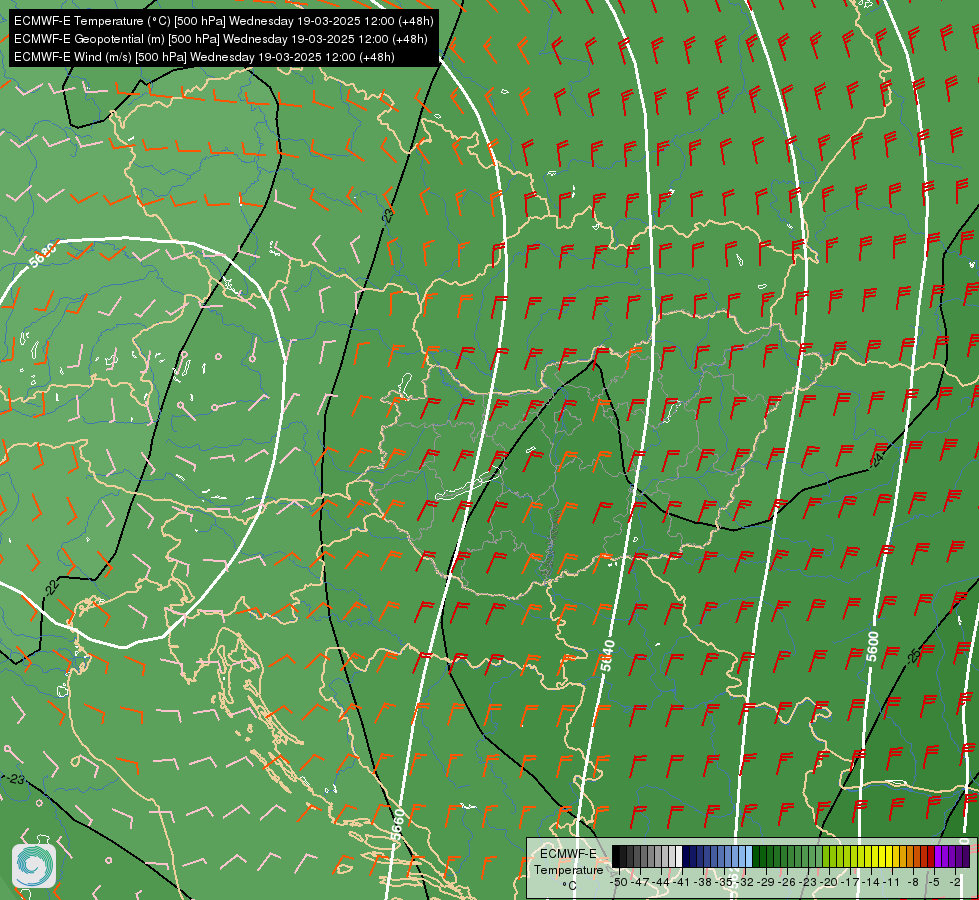Click the light blue swatch above -32
Viewport: 979px width, 900px height.
click(749, 856)
